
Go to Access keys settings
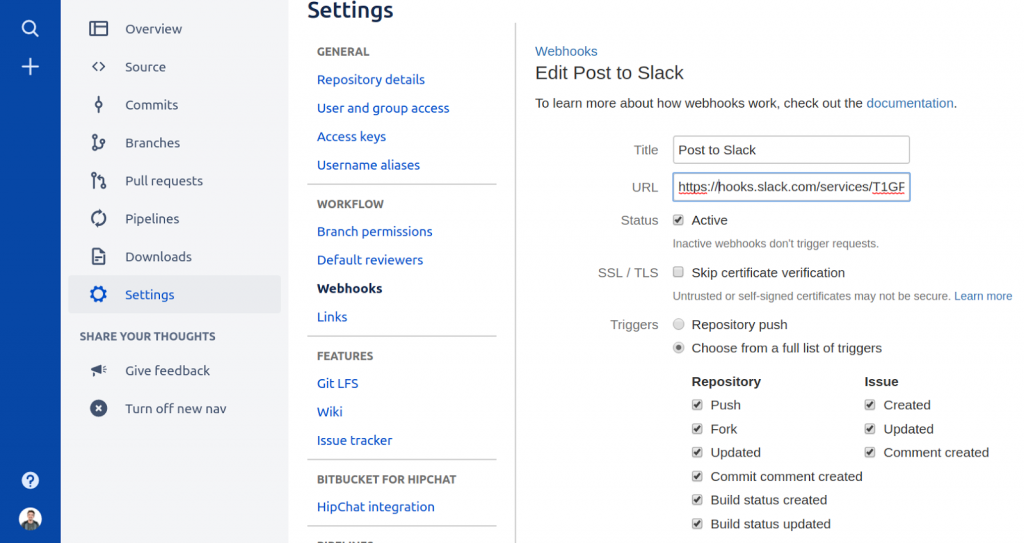351,137
